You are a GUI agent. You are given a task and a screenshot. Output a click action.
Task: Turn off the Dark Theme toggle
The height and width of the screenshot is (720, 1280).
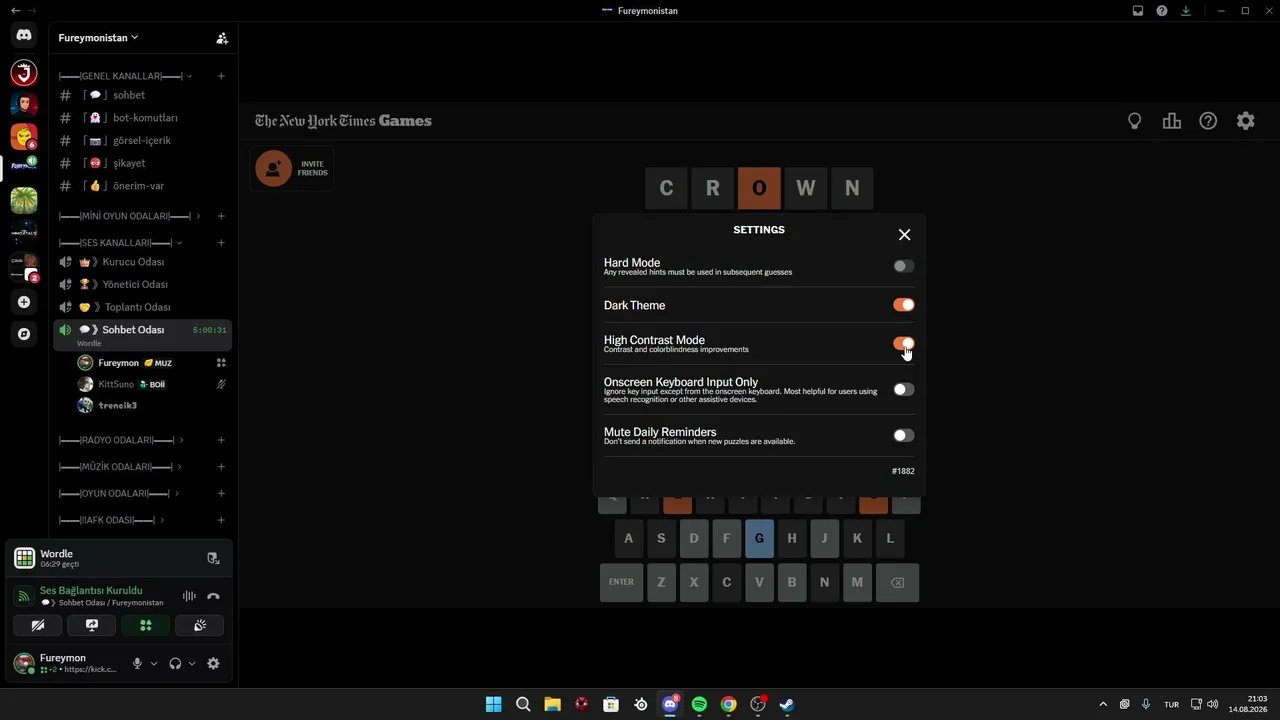coord(904,305)
